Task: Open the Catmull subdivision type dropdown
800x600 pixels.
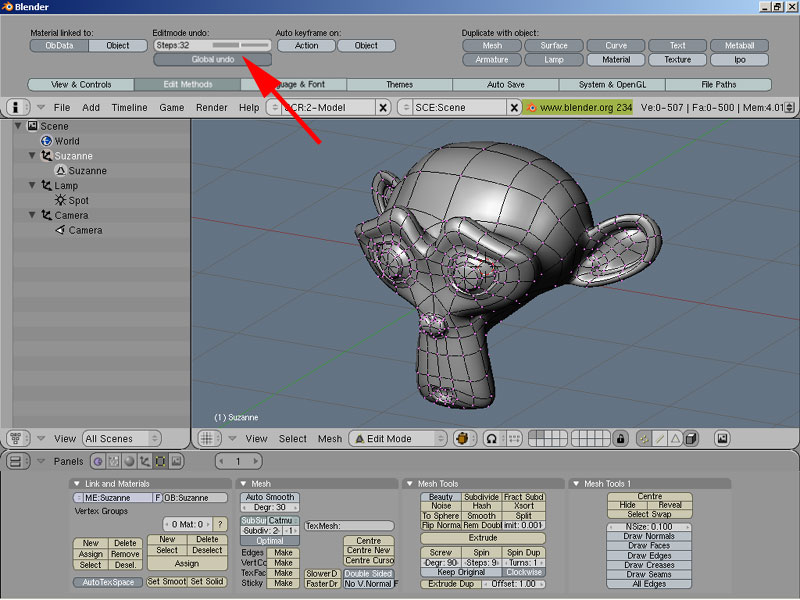Action: pos(283,520)
